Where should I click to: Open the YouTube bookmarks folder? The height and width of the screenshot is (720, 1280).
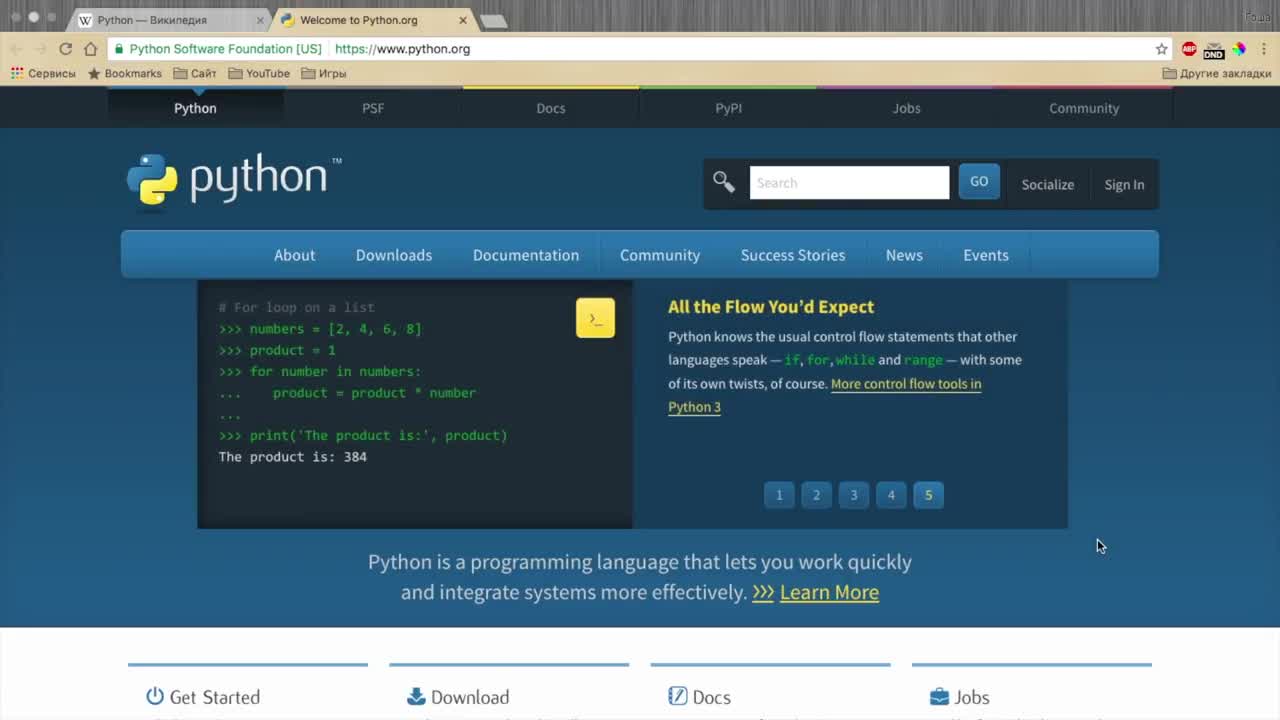point(259,73)
